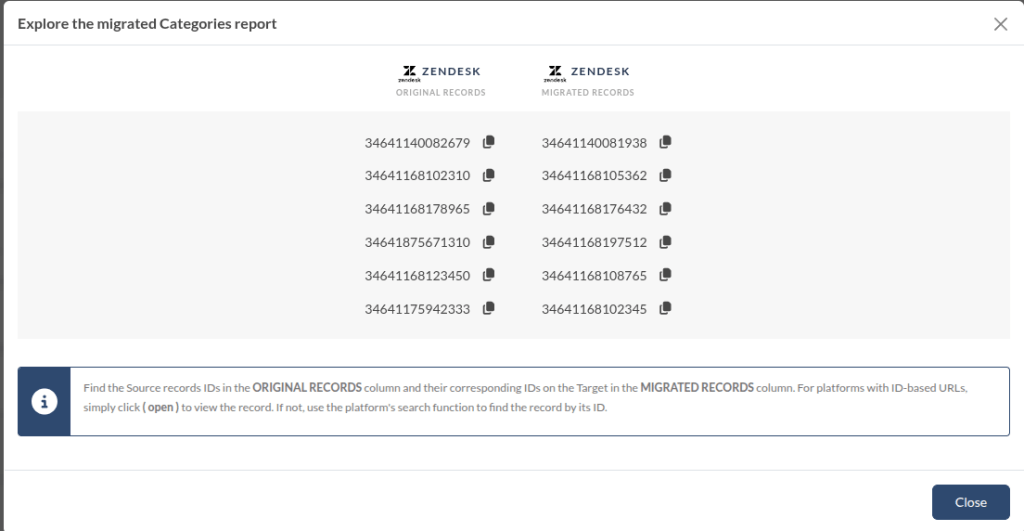Click the Zendesk Original Records logo
Screen dimensions: 1024x531
[x=440, y=73]
